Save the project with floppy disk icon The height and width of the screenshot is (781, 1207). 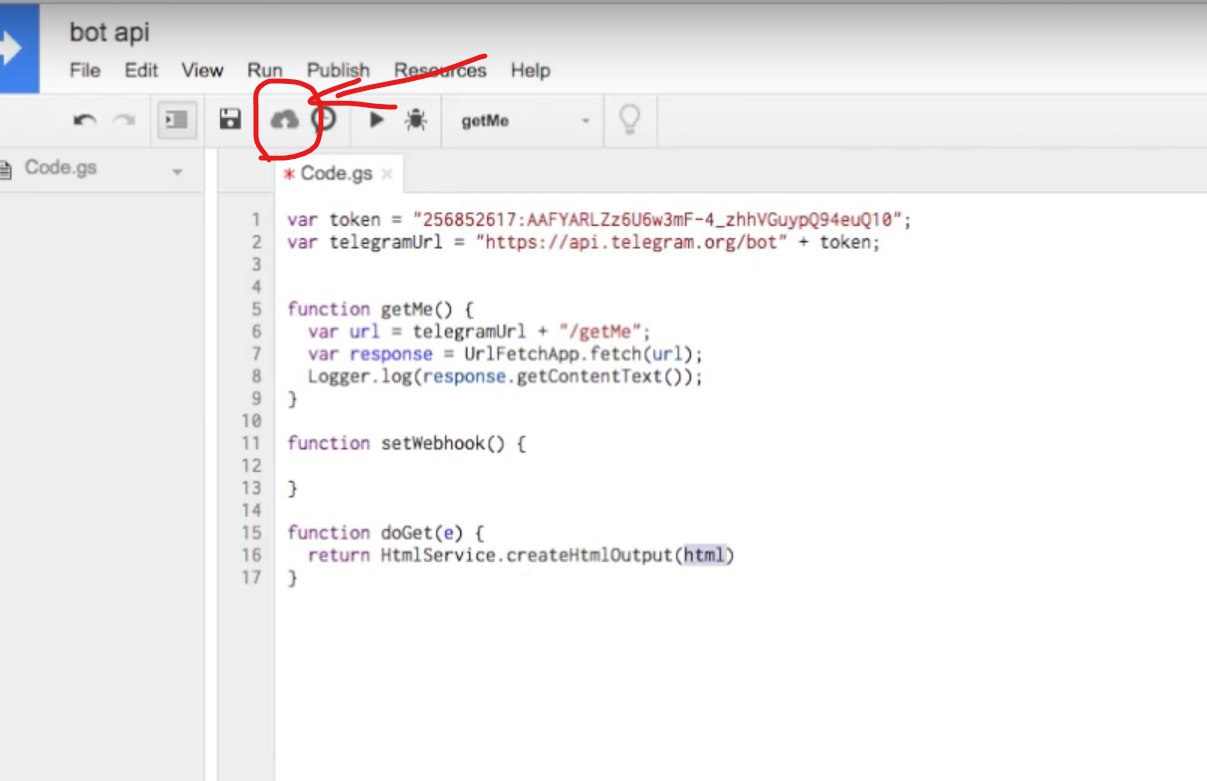[230, 120]
